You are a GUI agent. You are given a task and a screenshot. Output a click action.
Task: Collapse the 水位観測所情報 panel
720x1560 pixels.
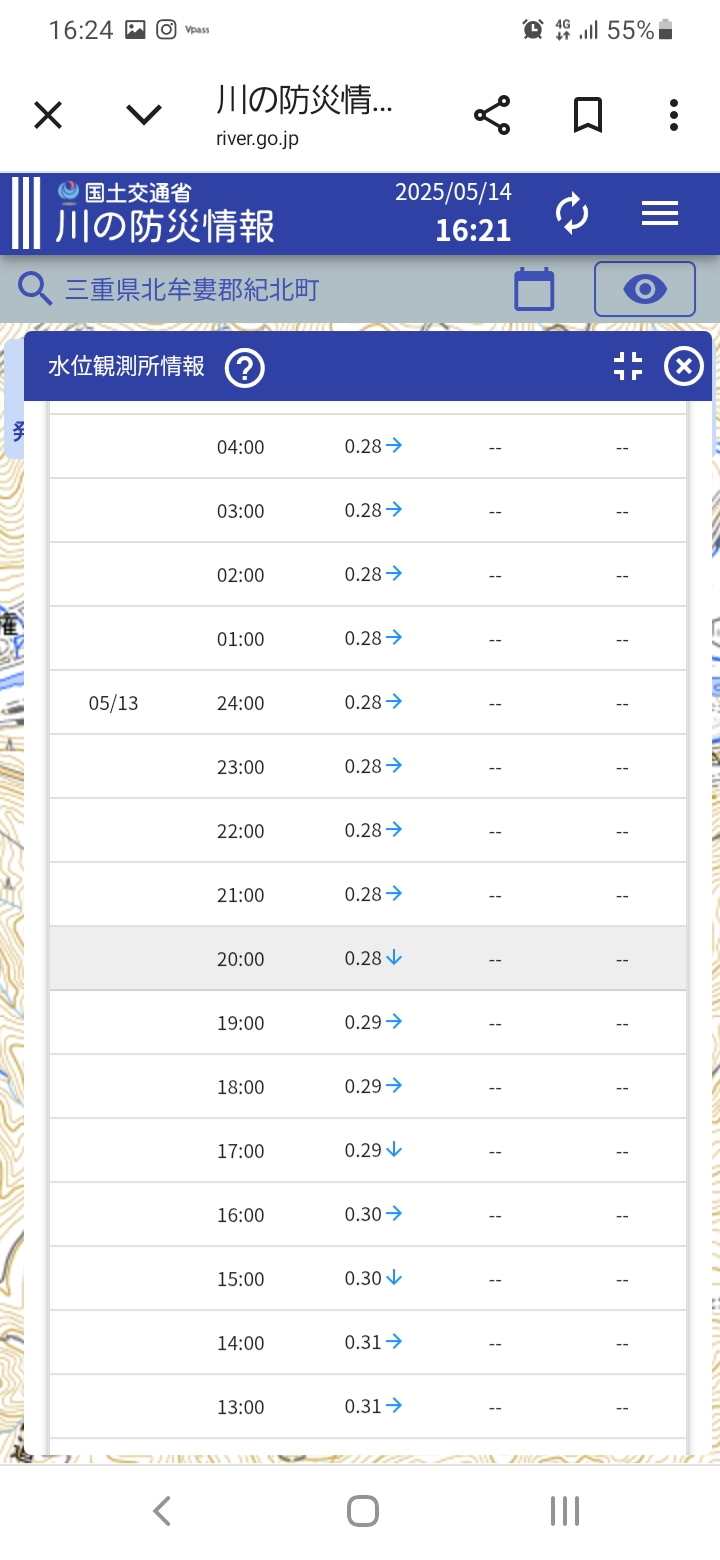628,367
